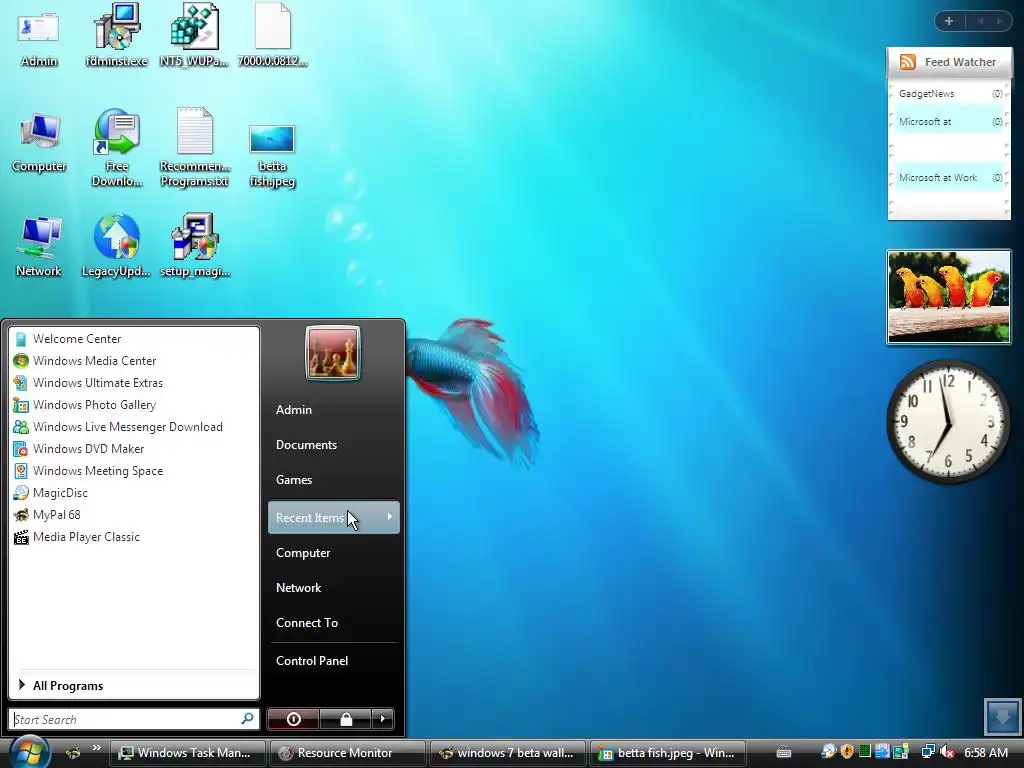Expand All Programs list

(x=134, y=685)
